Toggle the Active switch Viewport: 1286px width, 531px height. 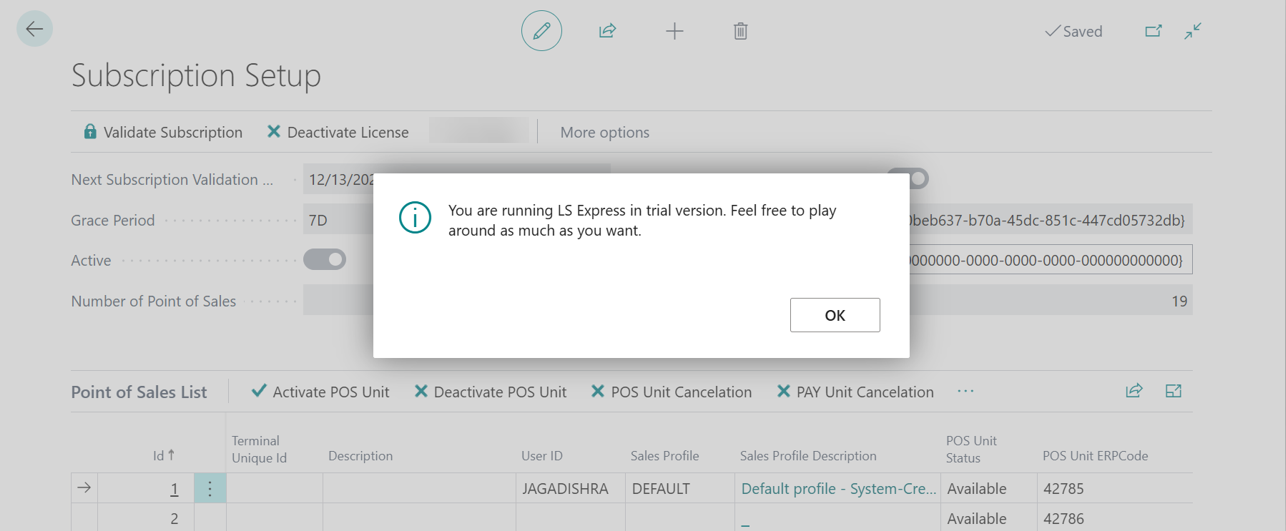(325, 260)
